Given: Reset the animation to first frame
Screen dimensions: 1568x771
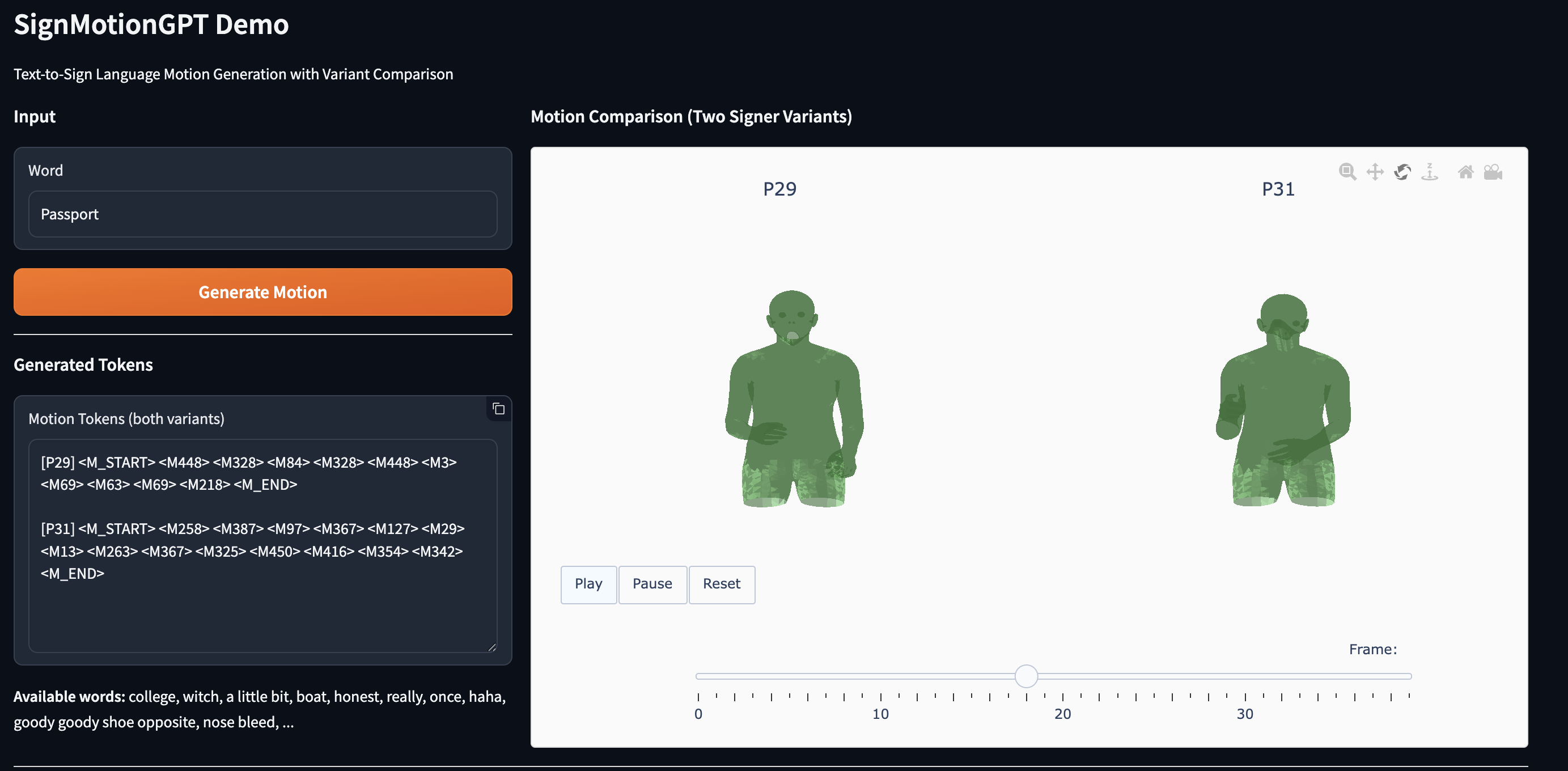Looking at the screenshot, I should coord(721,584).
